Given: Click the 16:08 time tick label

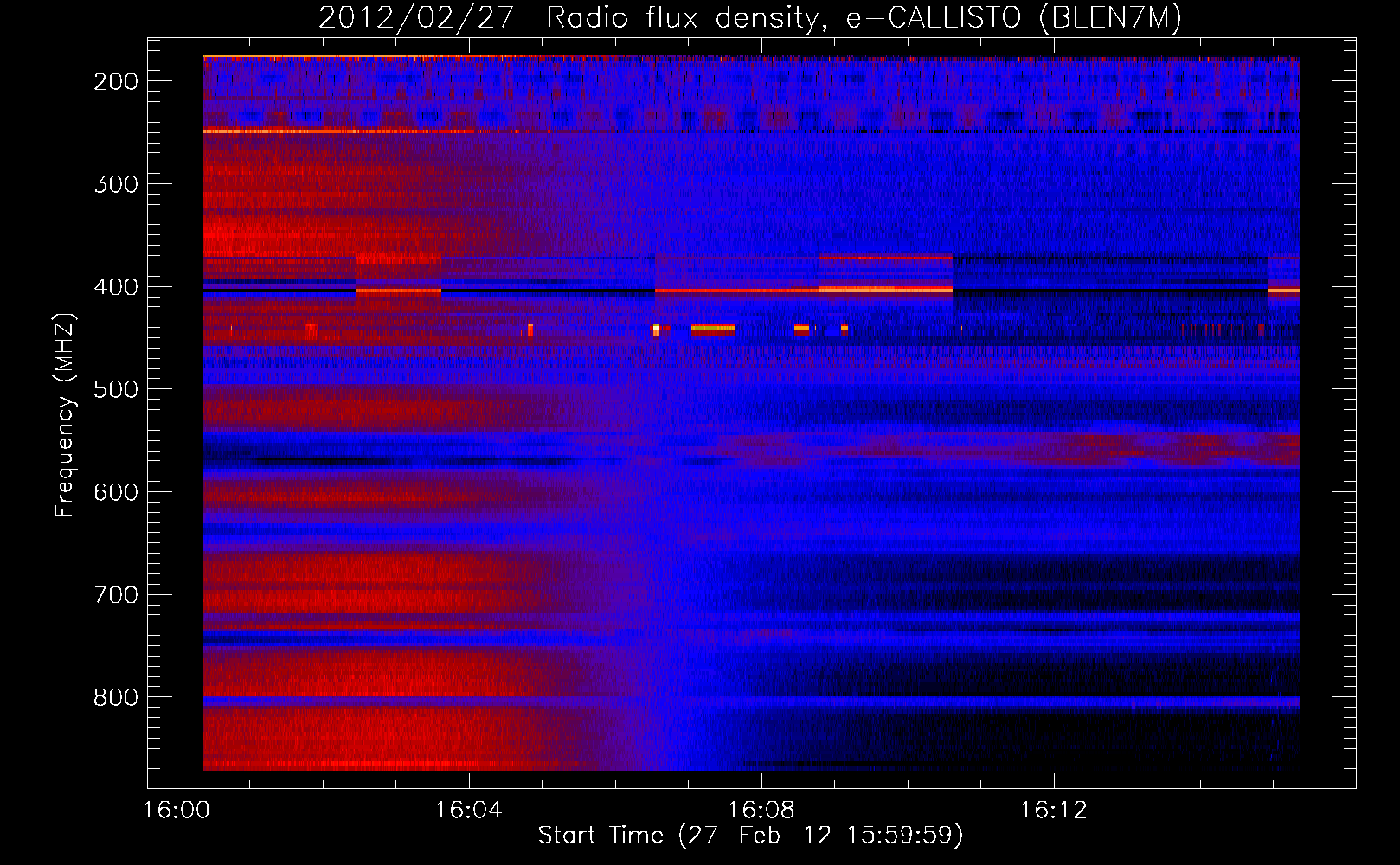Looking at the screenshot, I should (x=761, y=811).
